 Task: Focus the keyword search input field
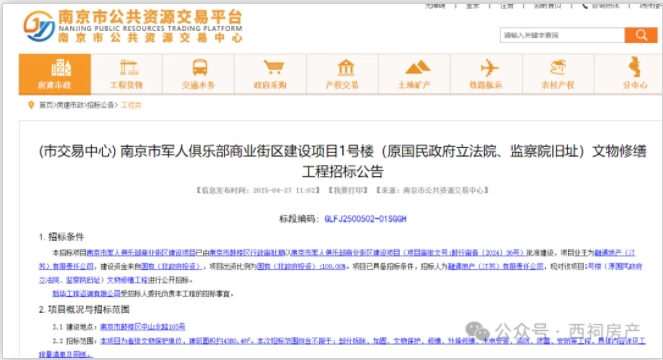(x=562, y=35)
